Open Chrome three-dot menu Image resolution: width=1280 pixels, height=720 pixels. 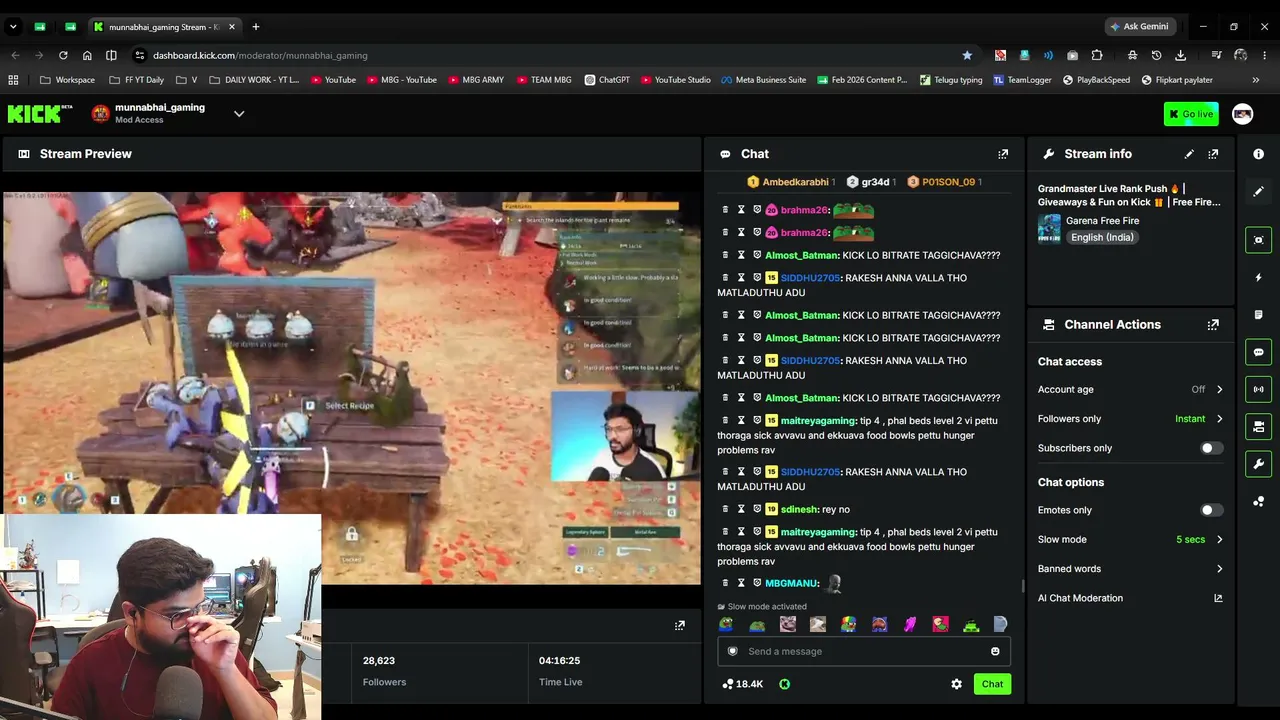click(x=1265, y=55)
